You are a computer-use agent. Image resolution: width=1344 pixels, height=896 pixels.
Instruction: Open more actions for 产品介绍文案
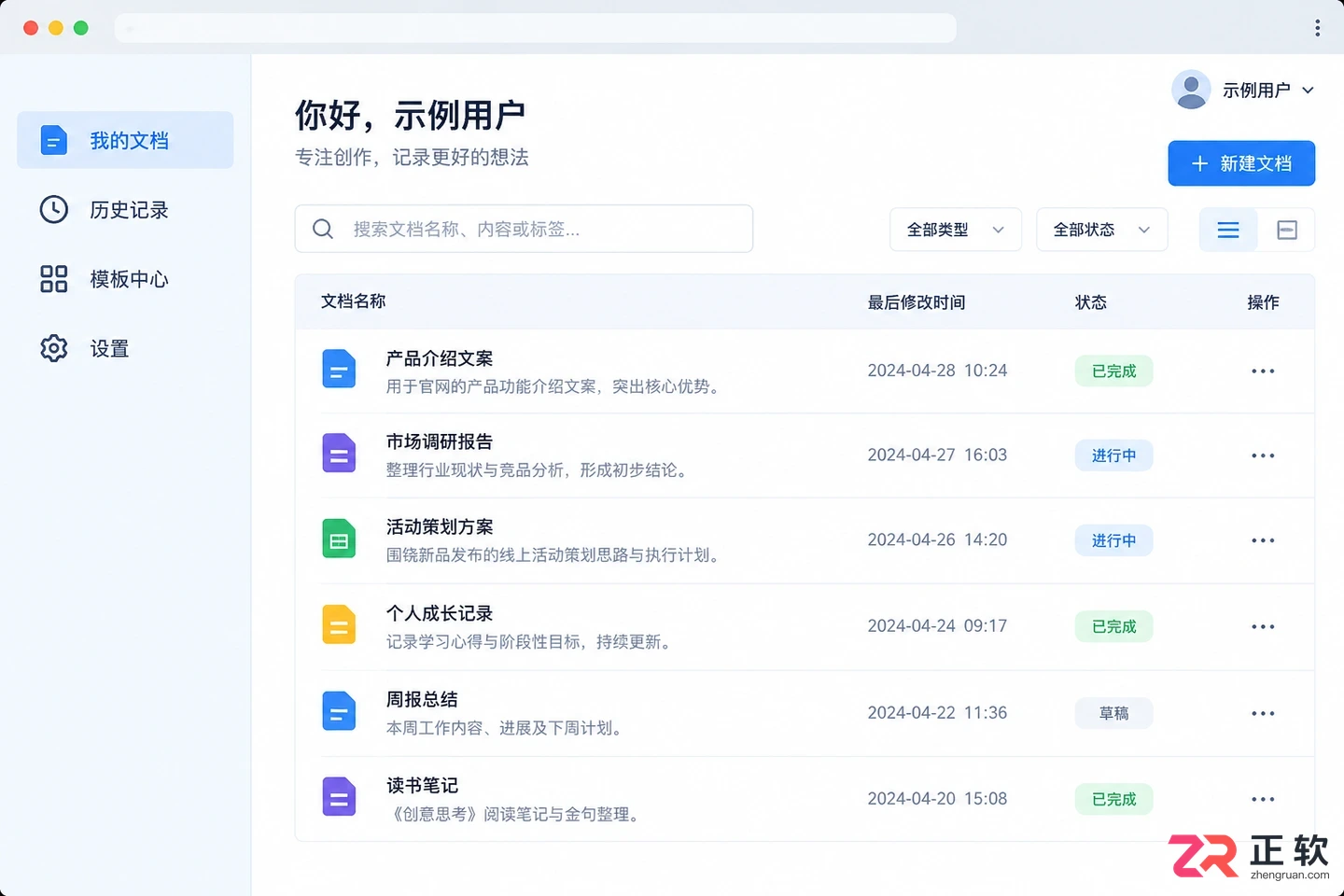(x=1263, y=371)
